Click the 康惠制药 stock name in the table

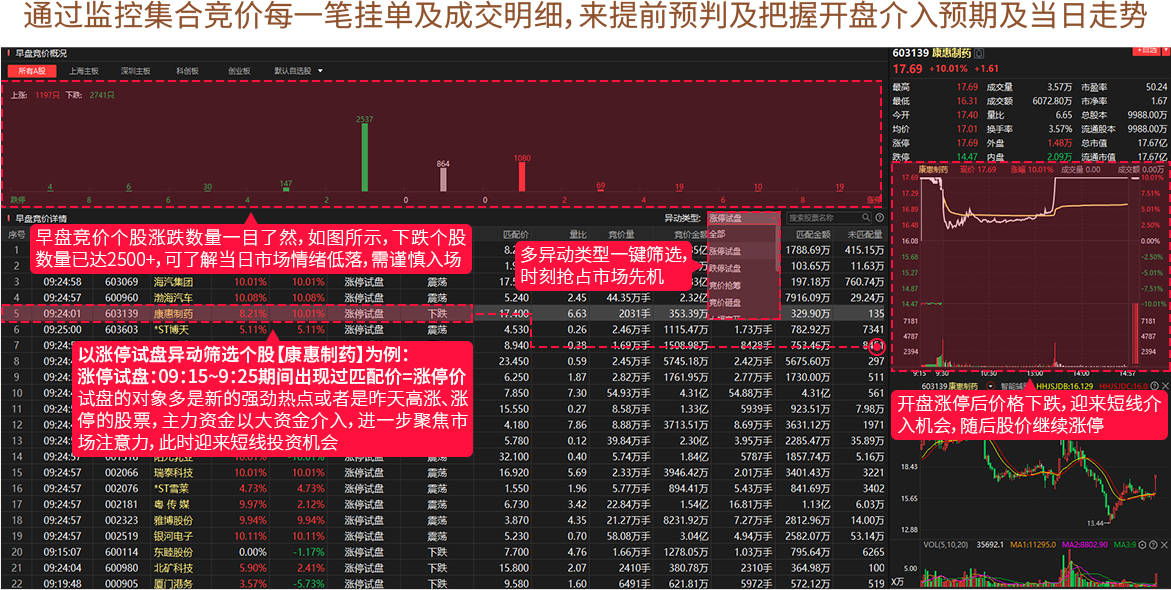tap(174, 313)
